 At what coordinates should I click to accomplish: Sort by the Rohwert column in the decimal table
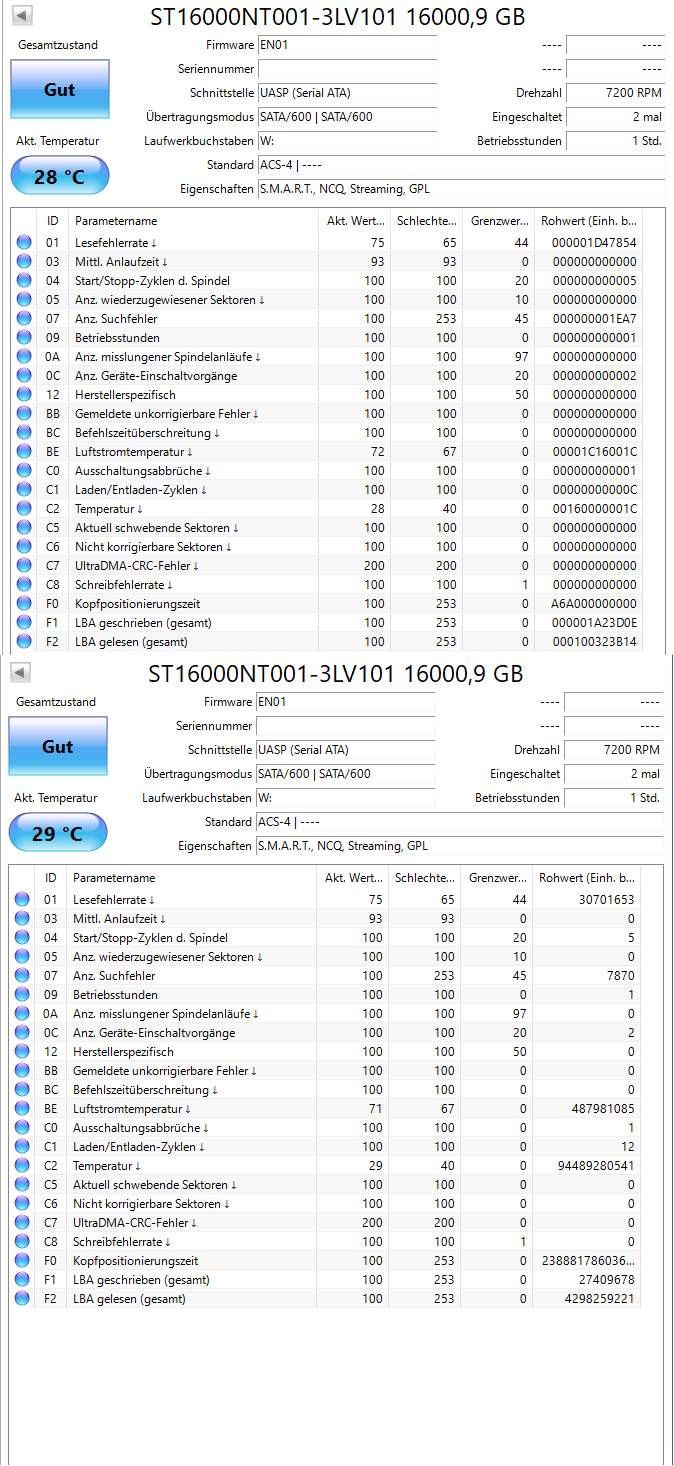click(585, 878)
